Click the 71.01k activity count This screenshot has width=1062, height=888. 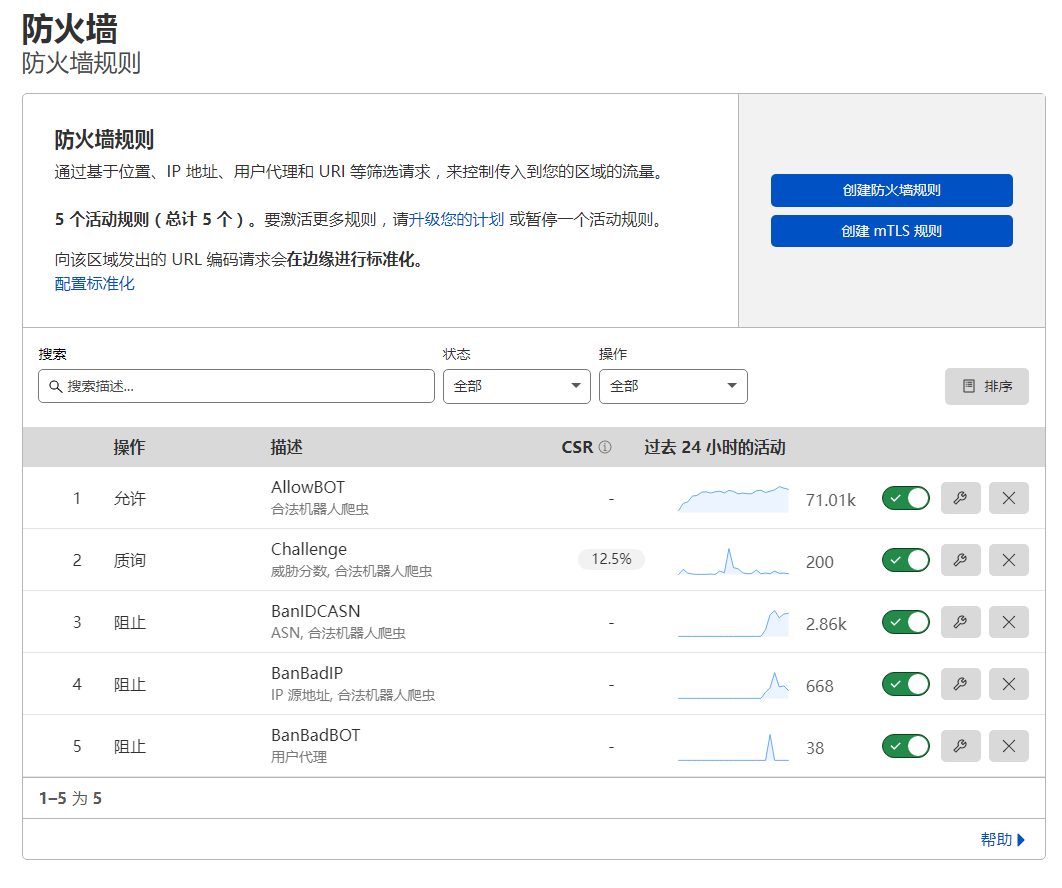[x=830, y=500]
